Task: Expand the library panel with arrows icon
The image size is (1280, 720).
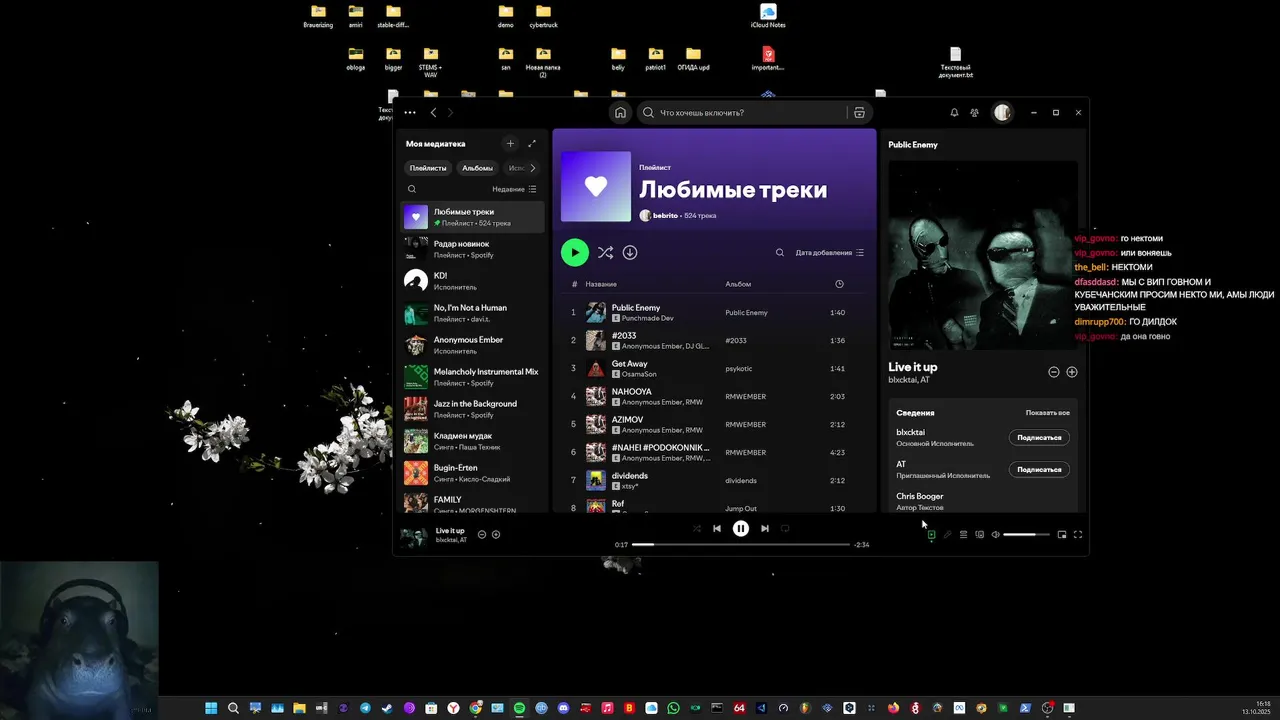Action: 532,144
